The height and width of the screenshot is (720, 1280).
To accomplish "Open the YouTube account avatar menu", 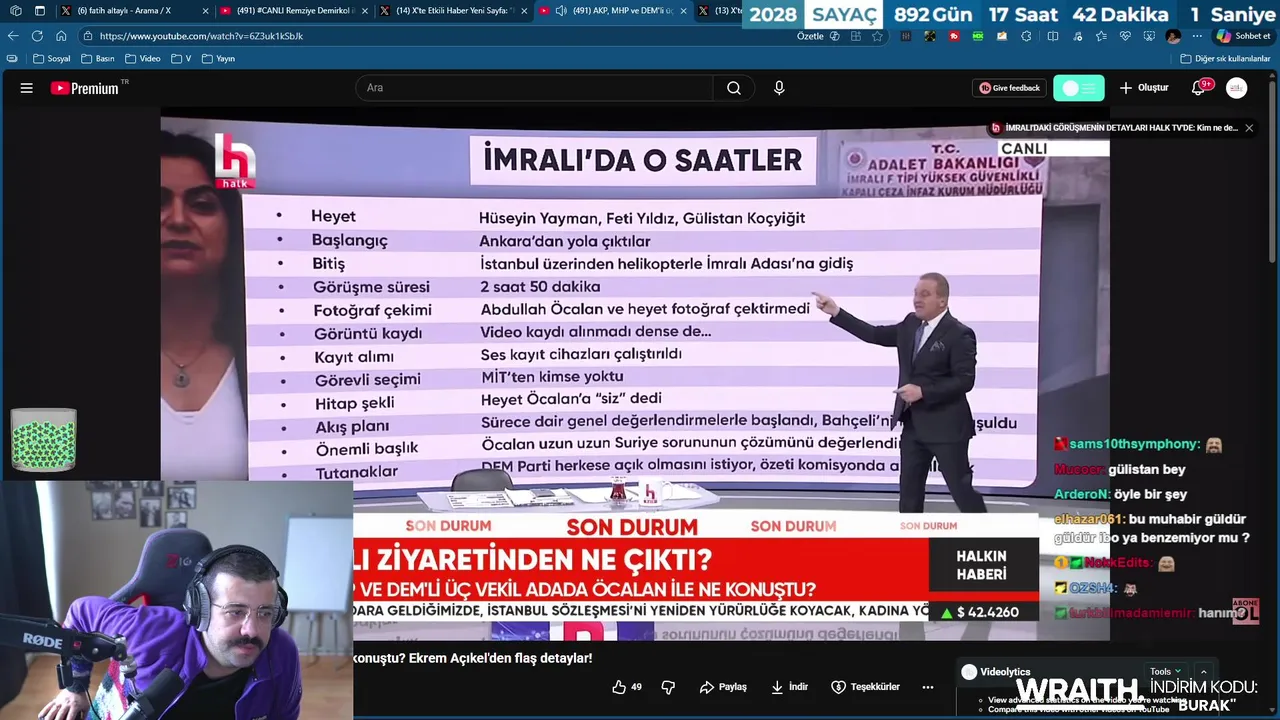I will (1237, 88).
